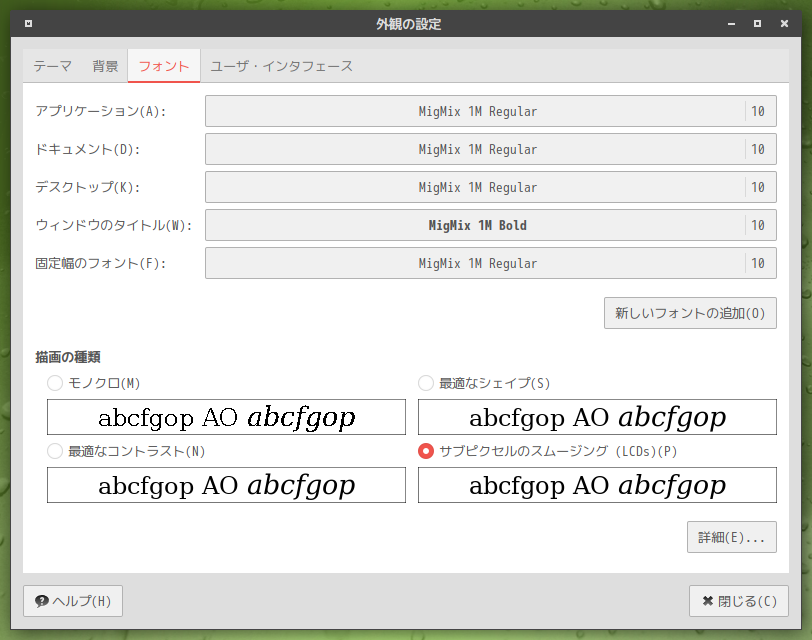Maximize the 外観の設定 window
The height and width of the screenshot is (640, 812).
[758, 24]
